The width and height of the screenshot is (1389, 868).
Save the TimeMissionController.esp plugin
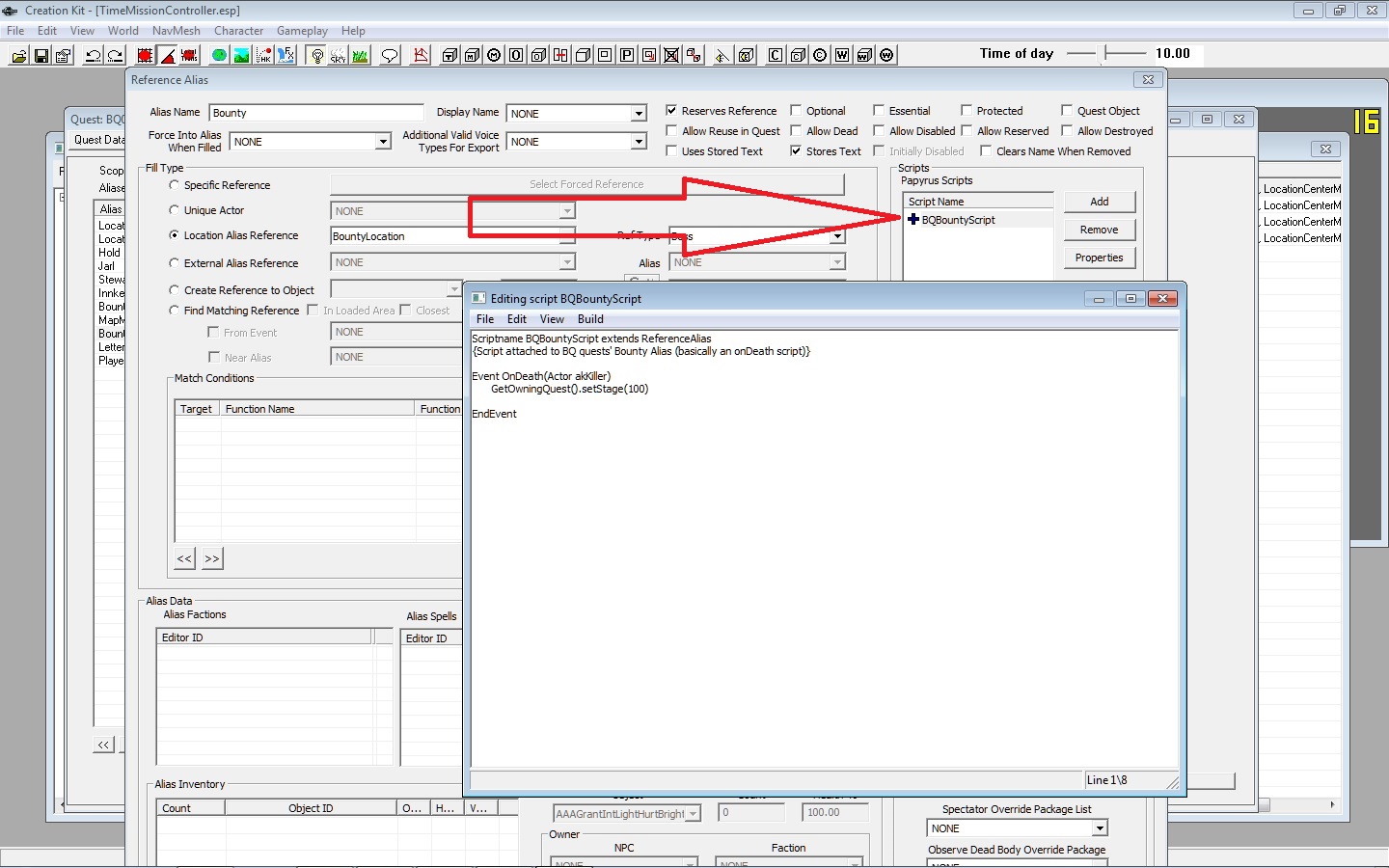41,55
